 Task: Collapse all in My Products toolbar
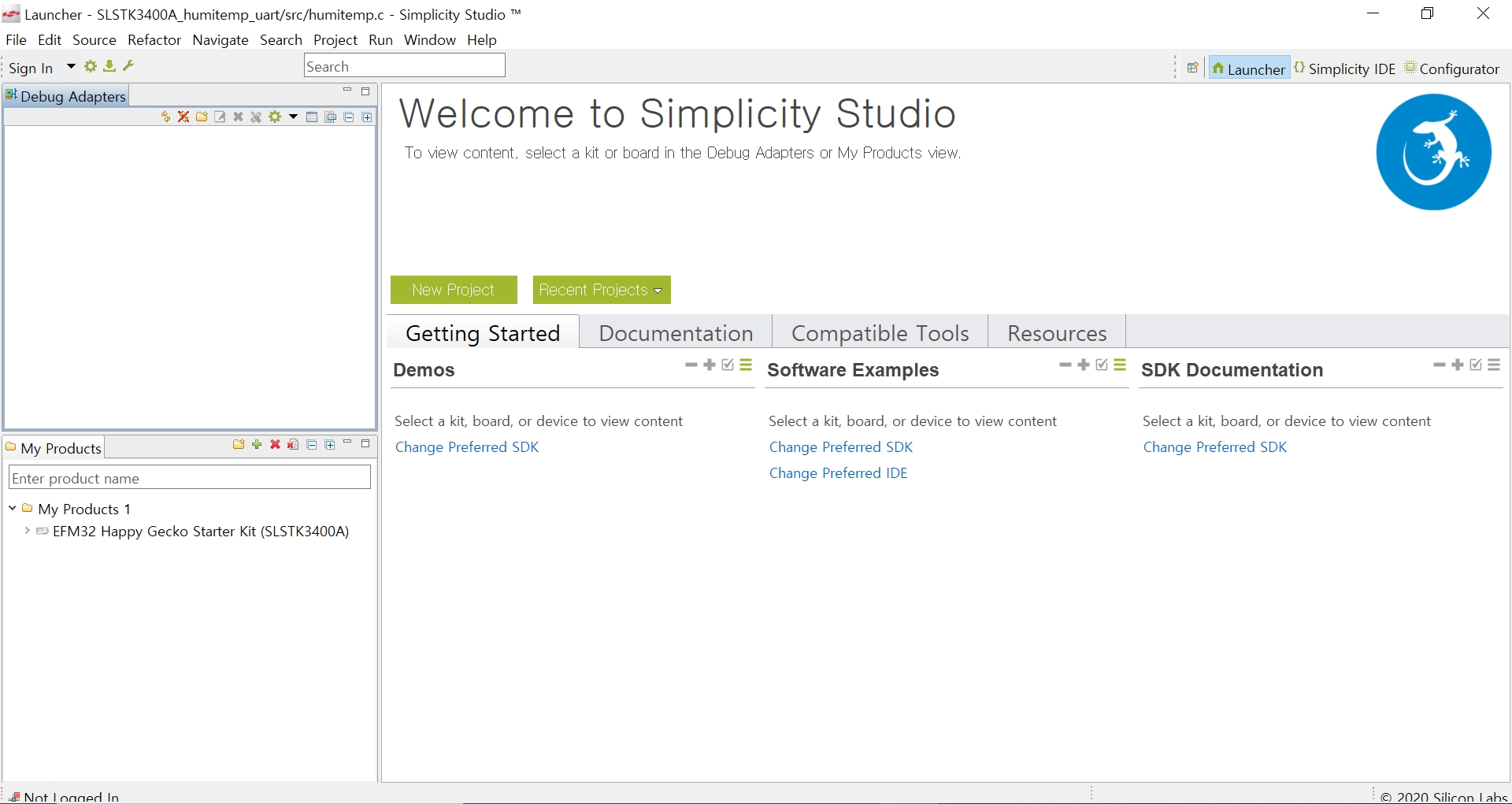(x=312, y=444)
